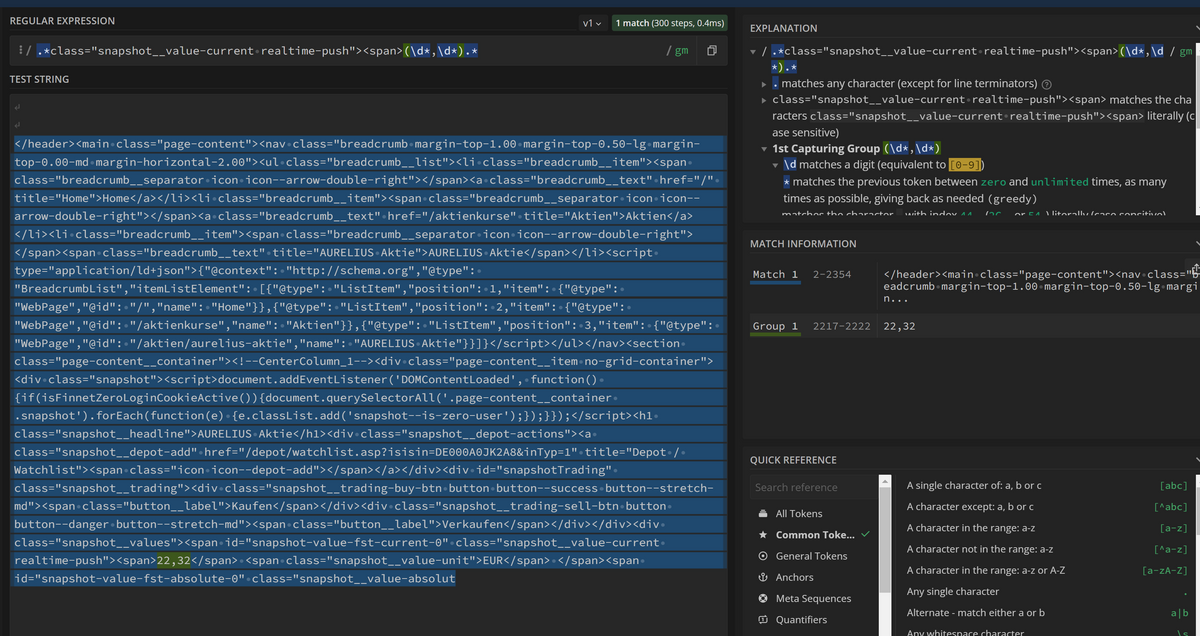Viewport: 1200px width, 636px height.
Task: Open the v1 version dropdown
Action: point(591,22)
